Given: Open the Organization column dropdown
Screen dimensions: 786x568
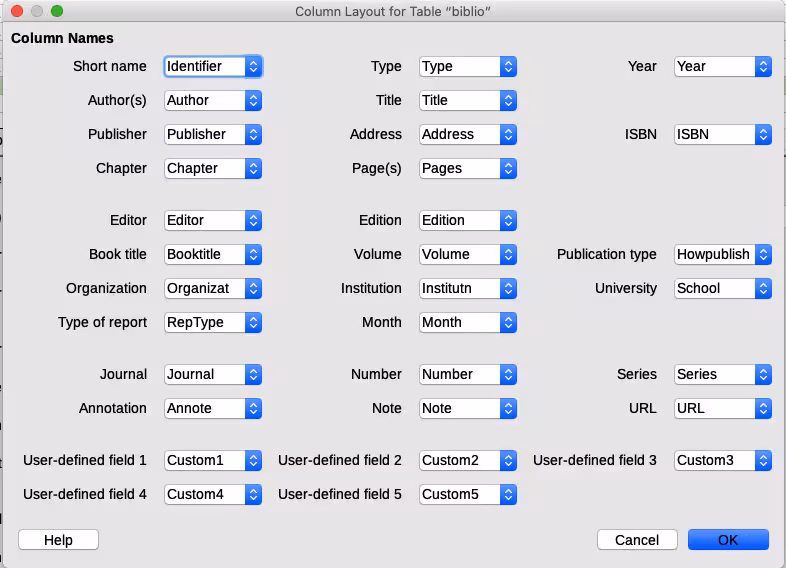Looking at the screenshot, I should click(x=213, y=289).
